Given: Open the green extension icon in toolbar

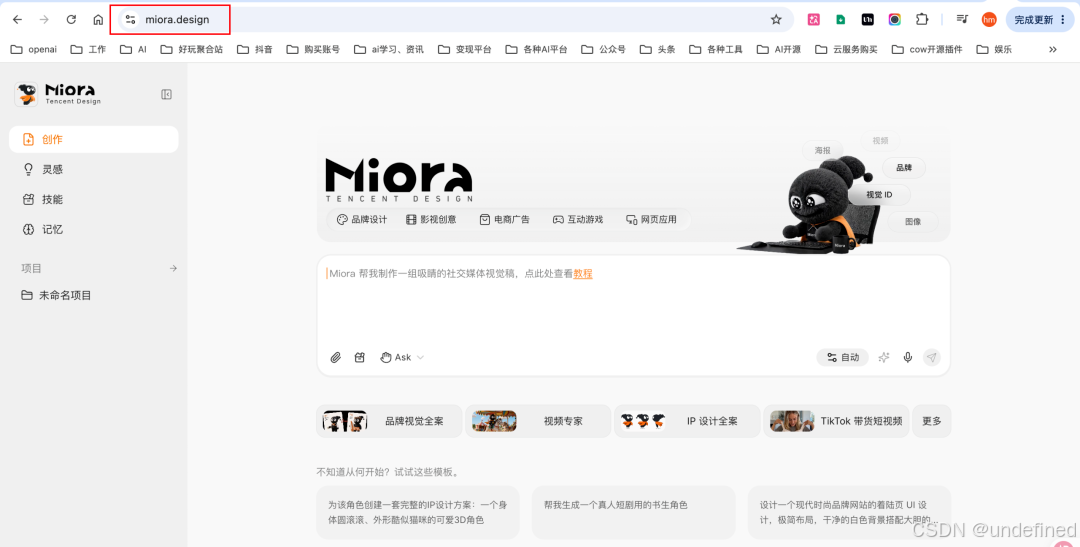Looking at the screenshot, I should click(841, 19).
